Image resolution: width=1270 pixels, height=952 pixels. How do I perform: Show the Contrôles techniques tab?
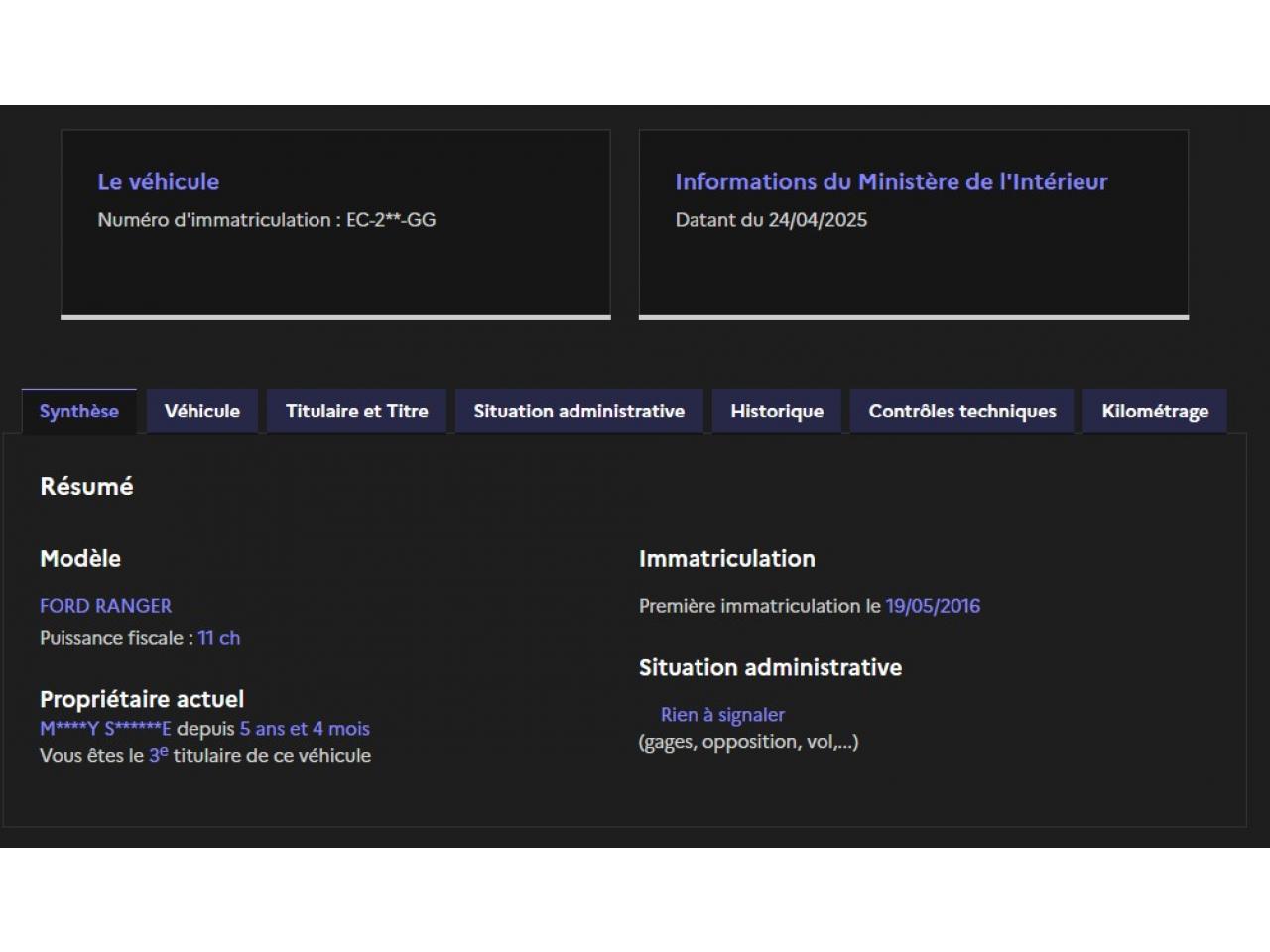pyautogui.click(x=961, y=412)
